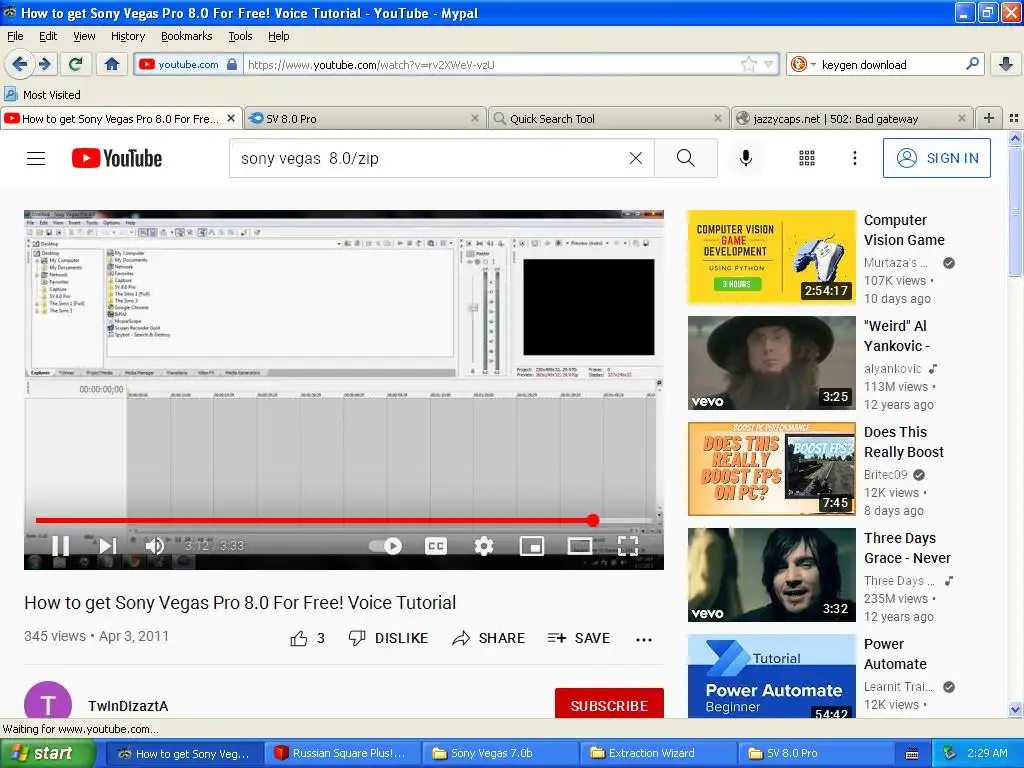Viewport: 1024px width, 768px height.
Task: Open the Power Automate video title
Action: [895, 654]
